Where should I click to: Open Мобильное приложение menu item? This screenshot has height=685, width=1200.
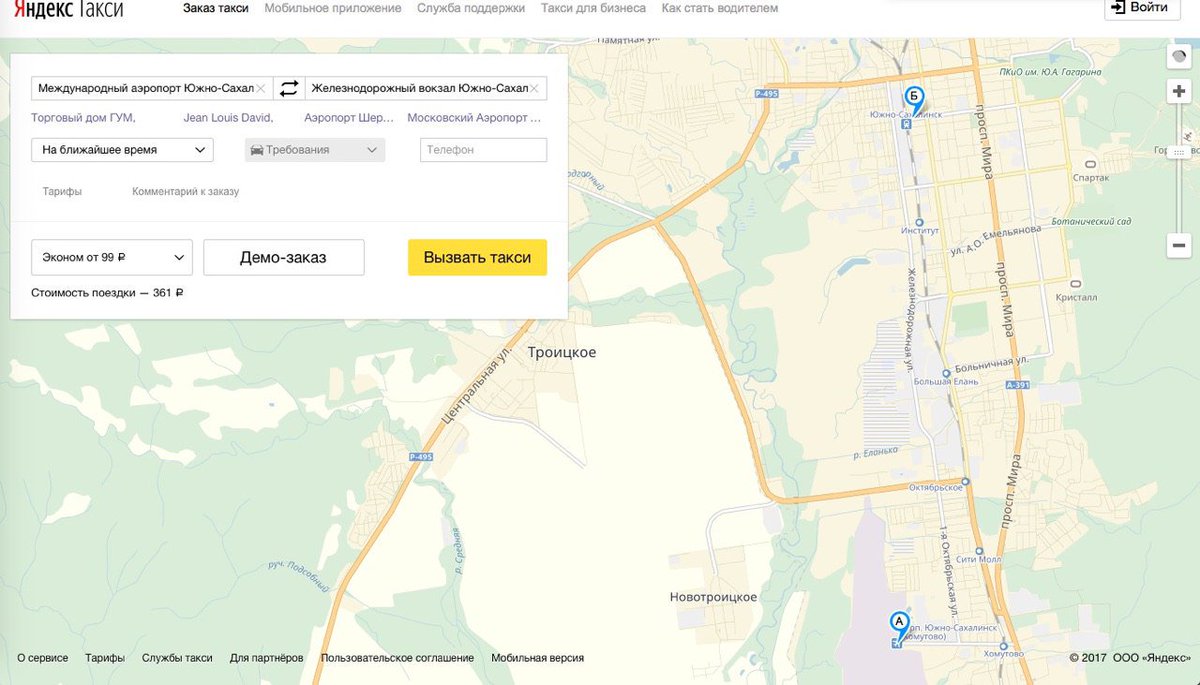tap(333, 8)
